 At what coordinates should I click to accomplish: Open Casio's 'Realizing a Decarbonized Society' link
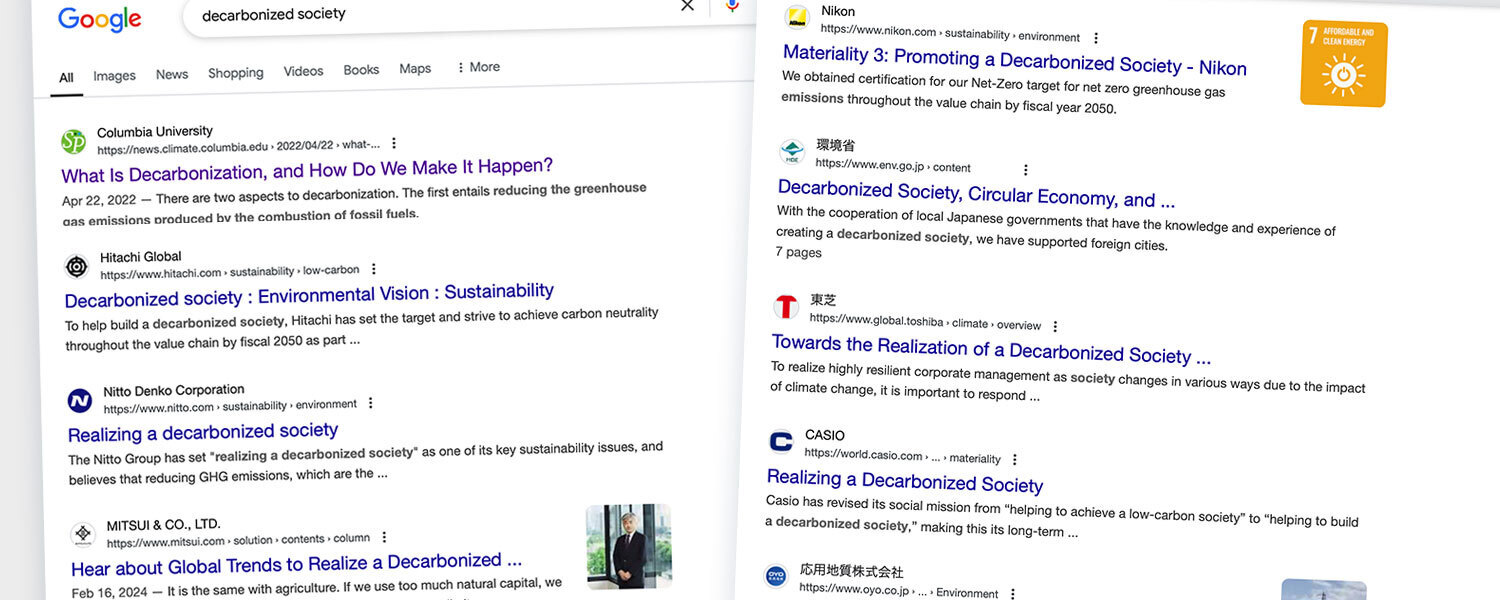(x=905, y=481)
